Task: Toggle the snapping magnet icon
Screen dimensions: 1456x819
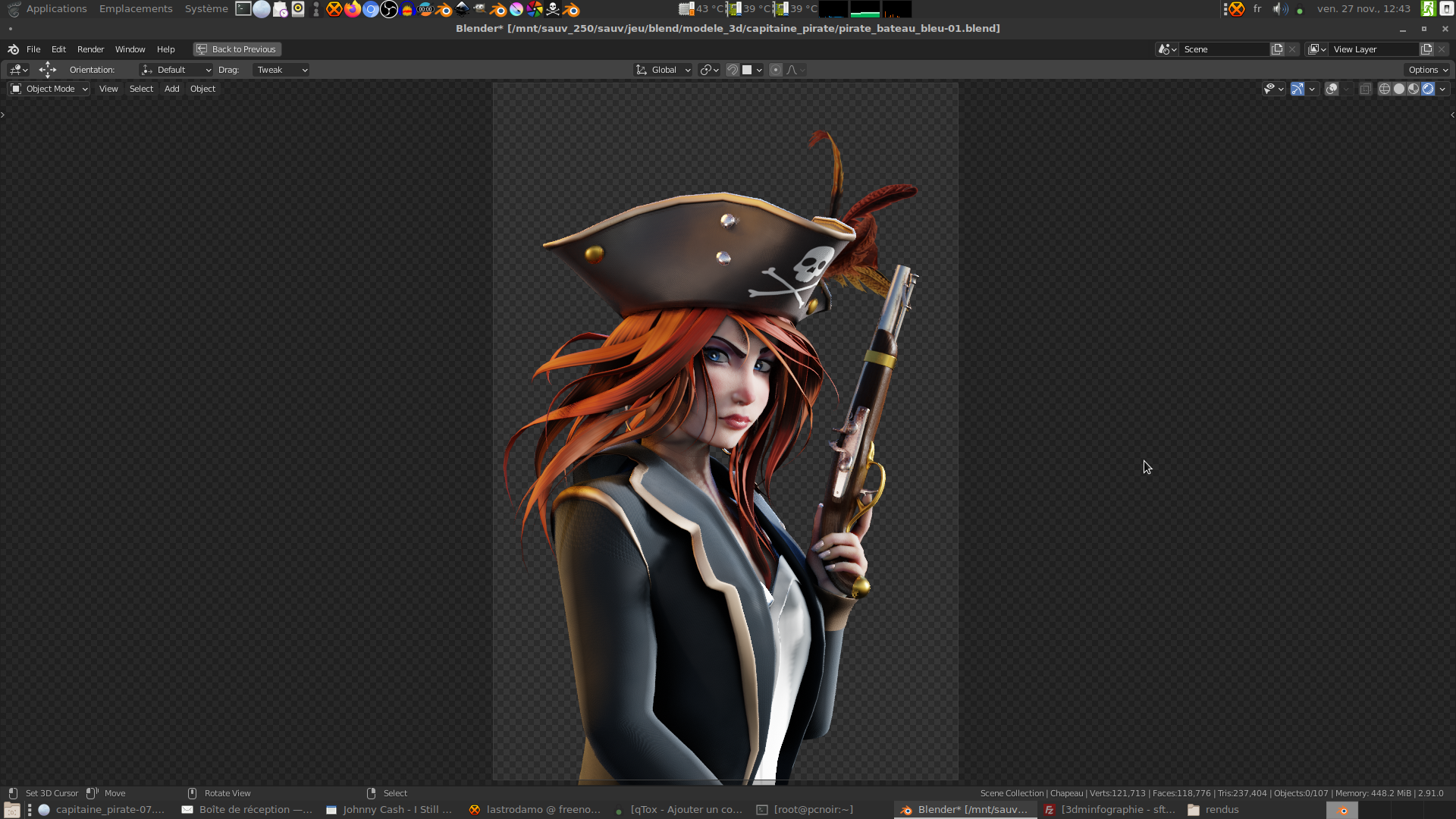Action: tap(733, 70)
